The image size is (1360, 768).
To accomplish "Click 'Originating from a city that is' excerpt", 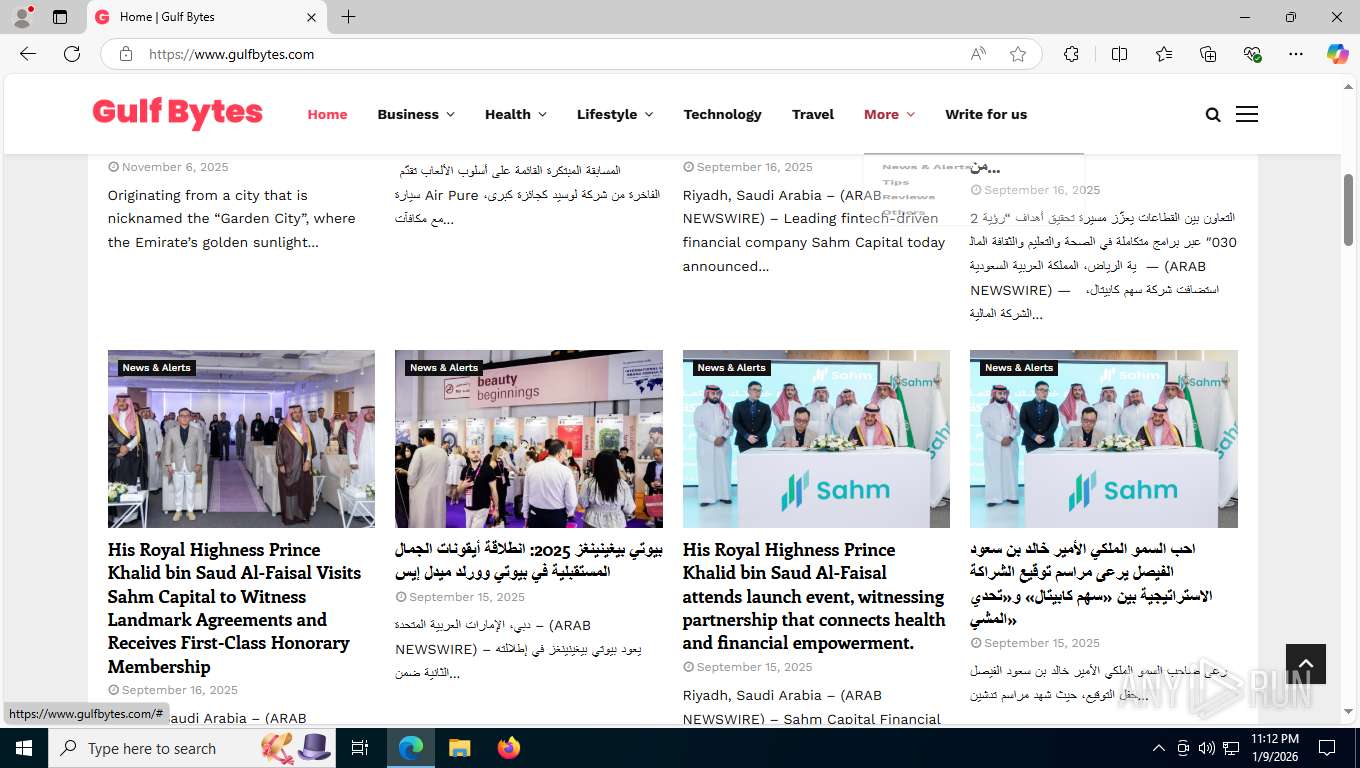I will (x=208, y=195).
